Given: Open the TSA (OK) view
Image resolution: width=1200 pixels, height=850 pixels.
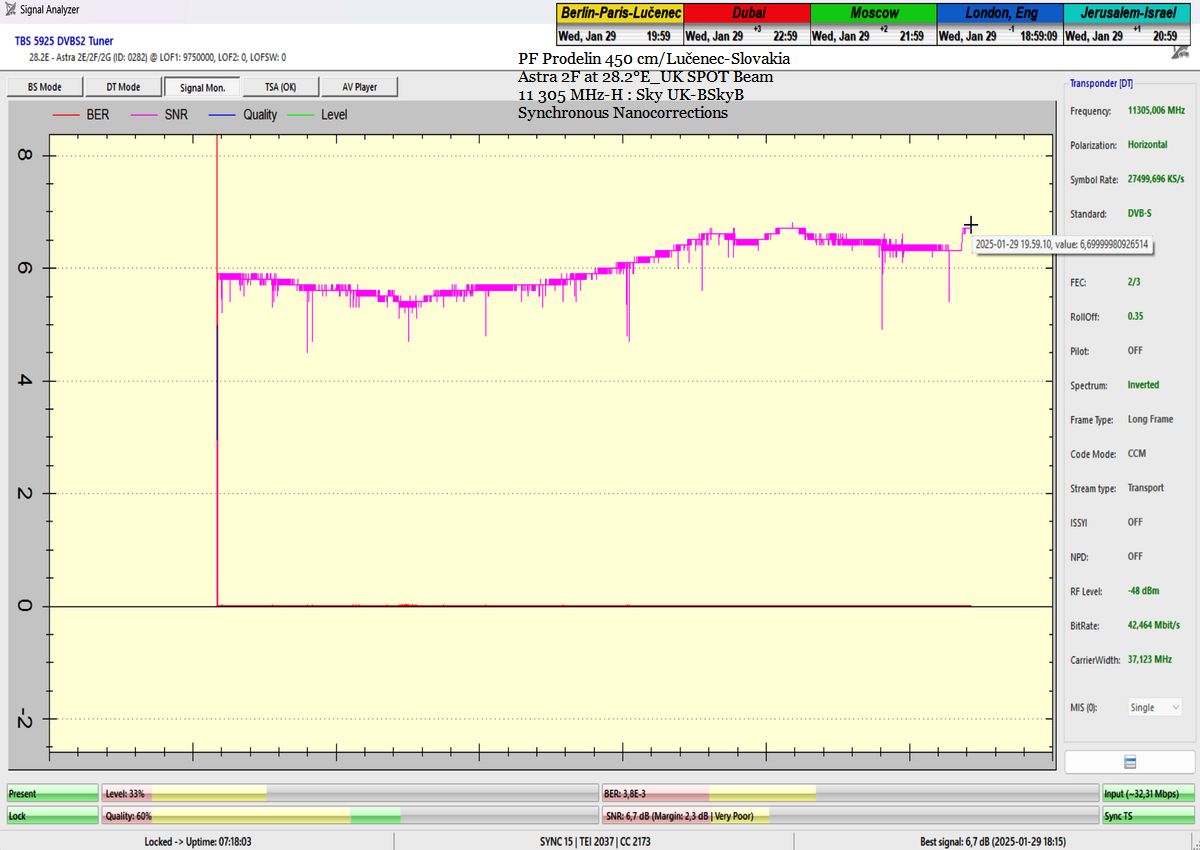Looking at the screenshot, I should (280, 87).
